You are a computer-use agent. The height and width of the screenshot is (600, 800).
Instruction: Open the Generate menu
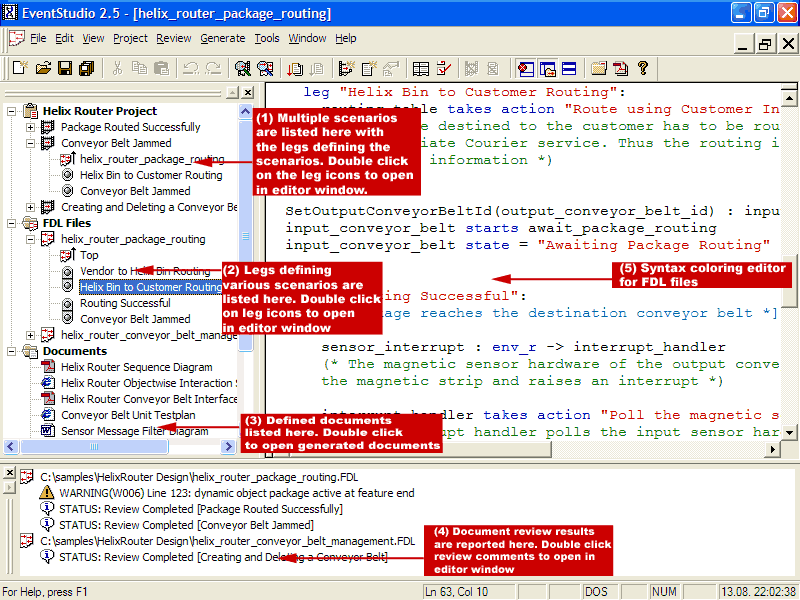(222, 38)
